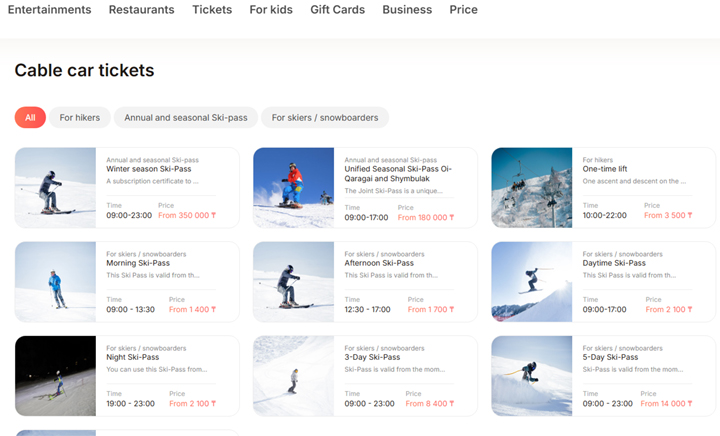
Task: Open the Gift Cards page
Action: (338, 10)
